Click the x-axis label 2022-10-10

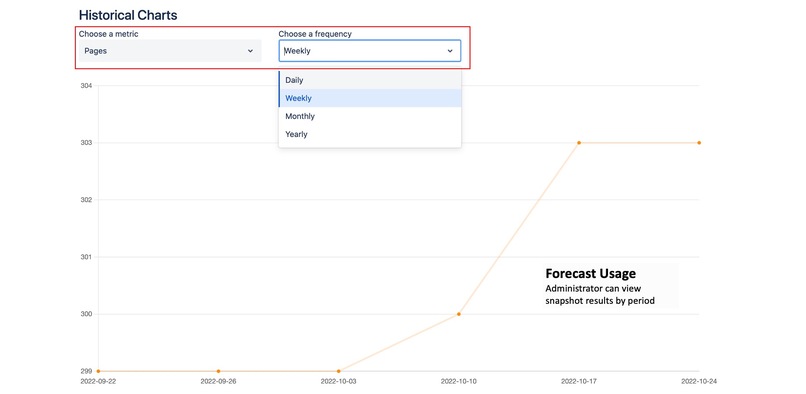tap(459, 382)
